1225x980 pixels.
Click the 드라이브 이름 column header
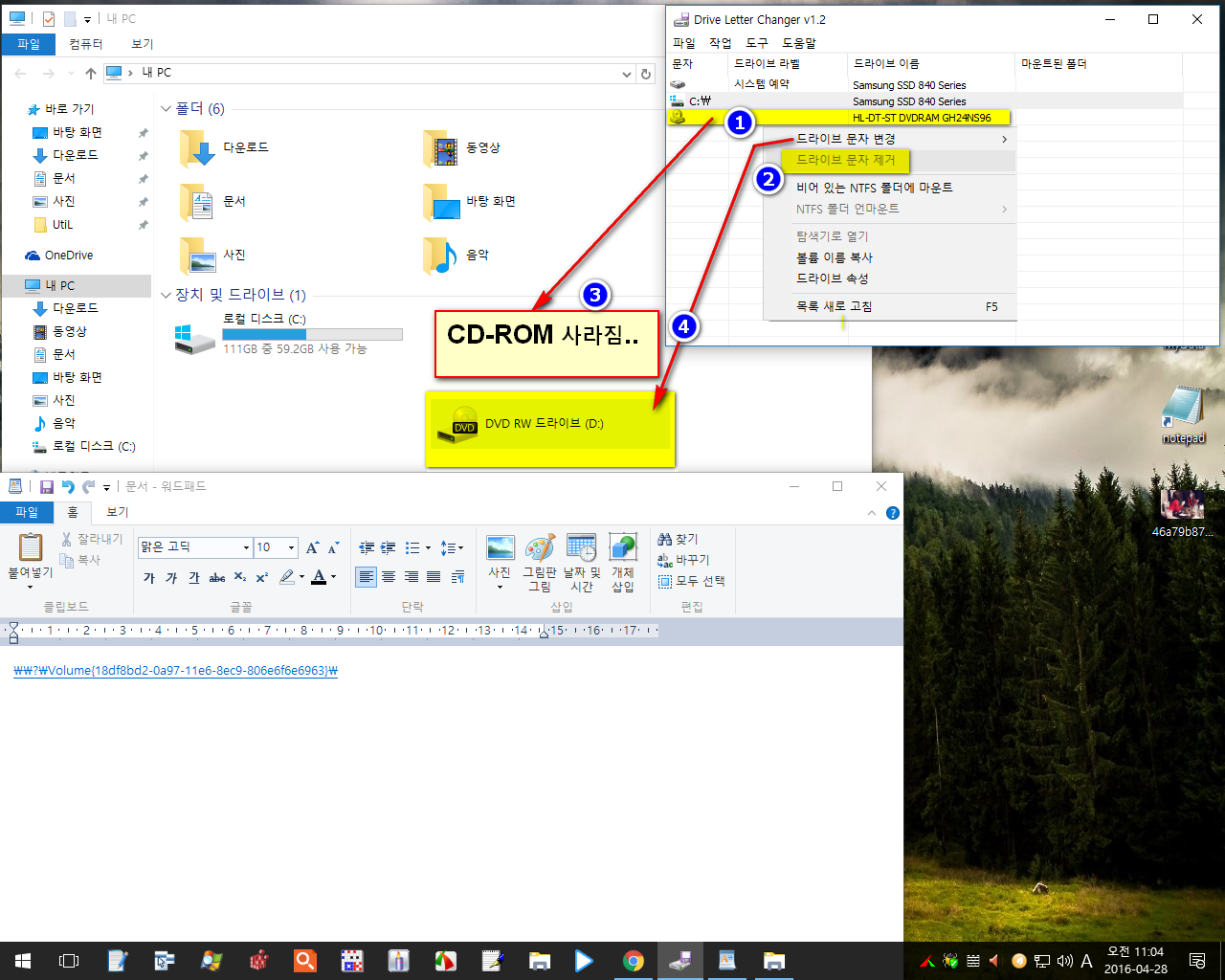pyautogui.click(x=932, y=63)
